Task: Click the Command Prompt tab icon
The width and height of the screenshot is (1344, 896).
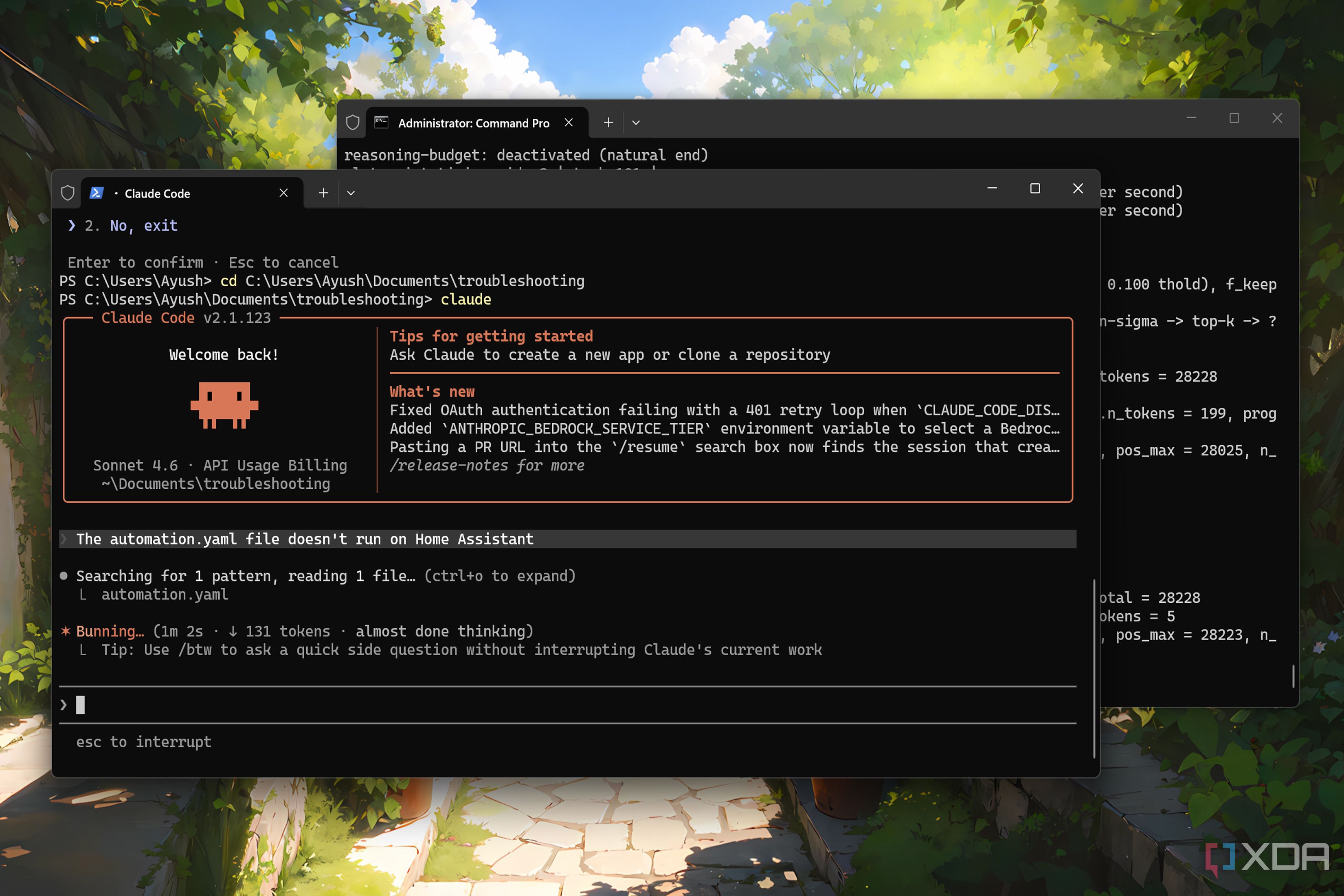Action: 381,122
